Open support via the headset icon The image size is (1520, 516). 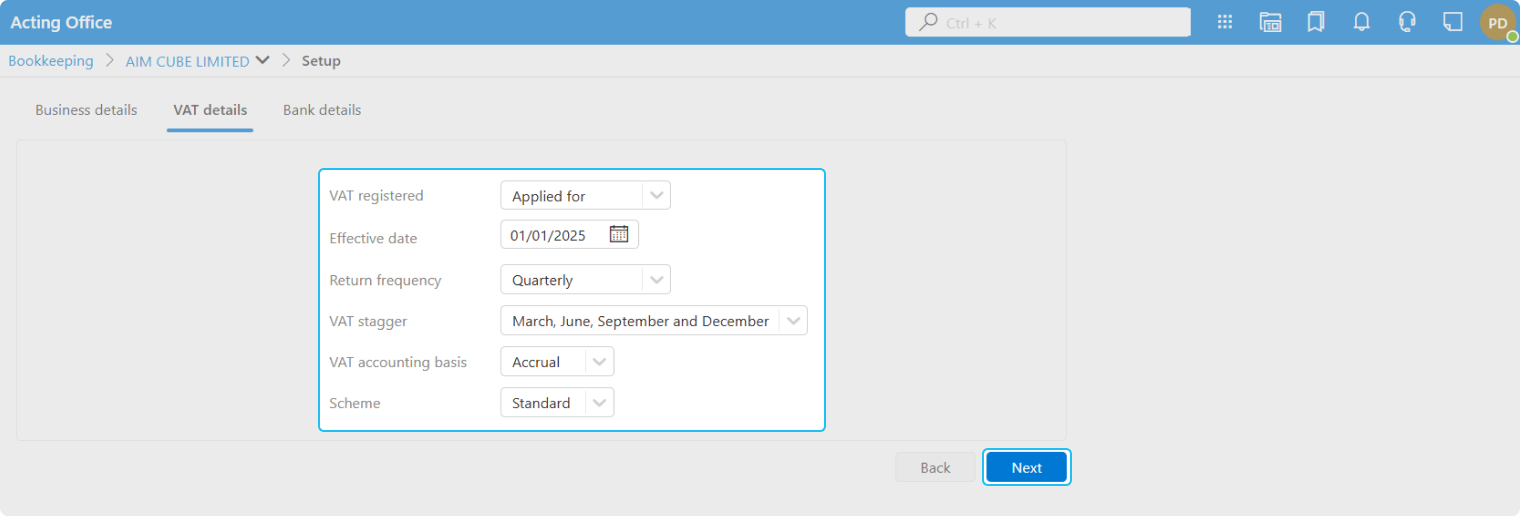pyautogui.click(x=1407, y=22)
